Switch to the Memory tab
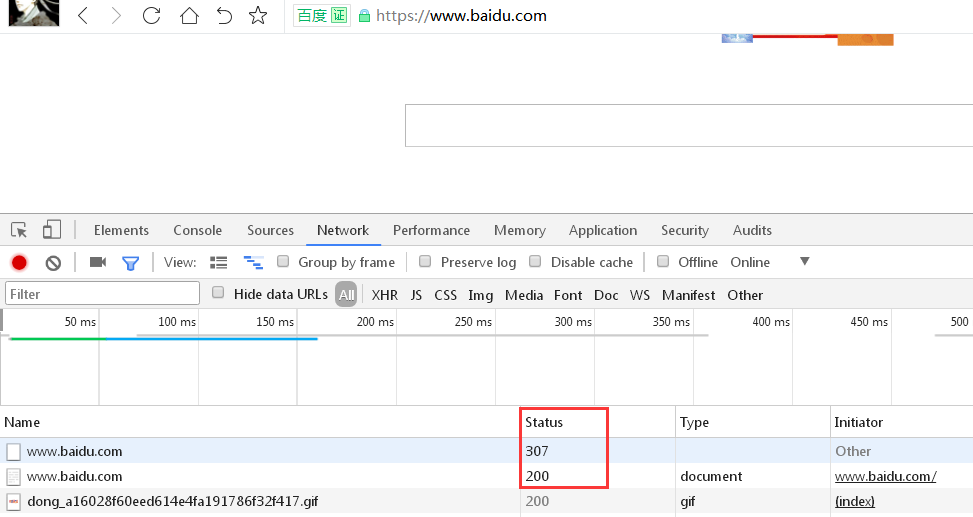 coord(520,230)
